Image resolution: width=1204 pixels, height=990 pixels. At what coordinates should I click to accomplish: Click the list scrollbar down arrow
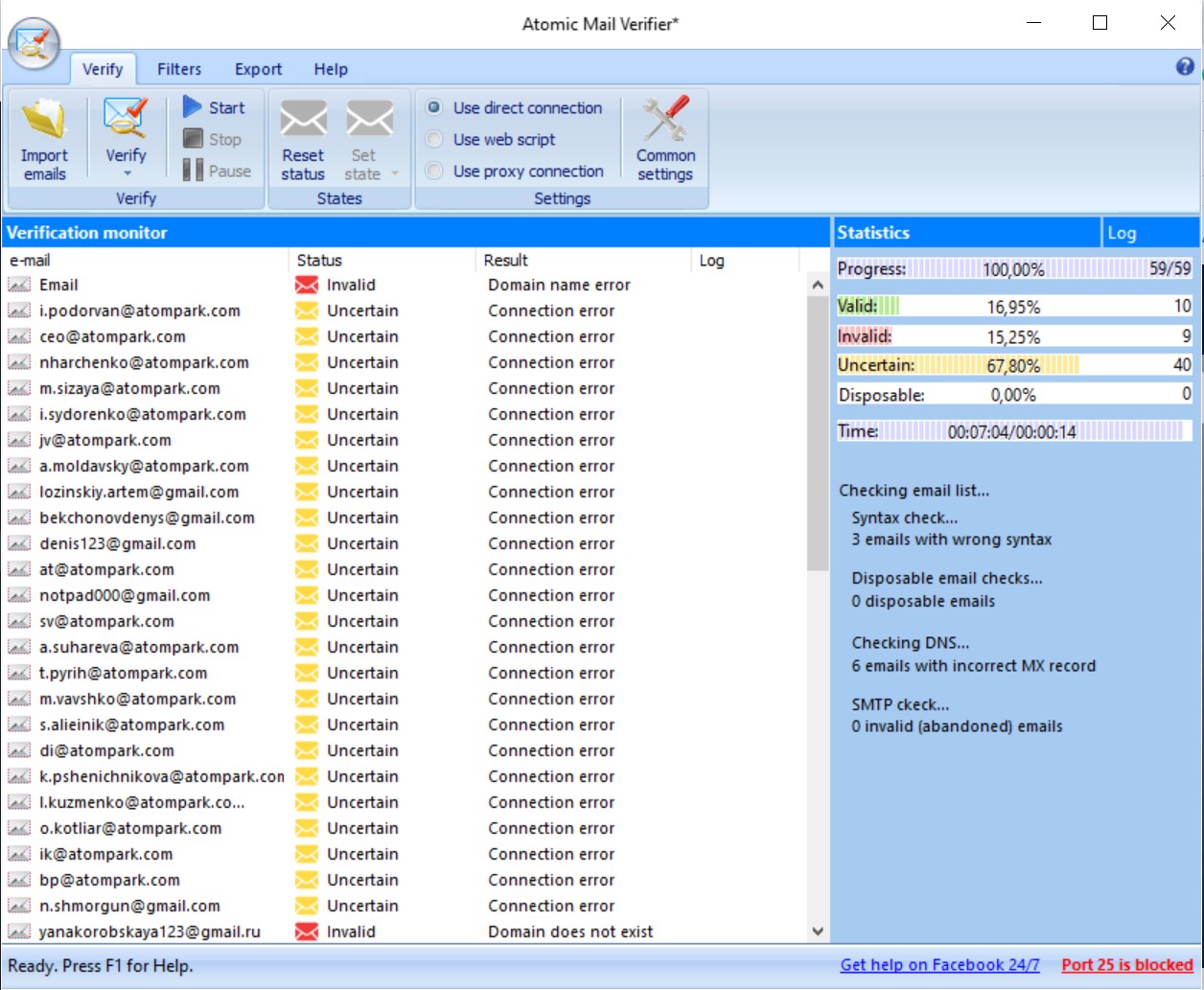818,931
